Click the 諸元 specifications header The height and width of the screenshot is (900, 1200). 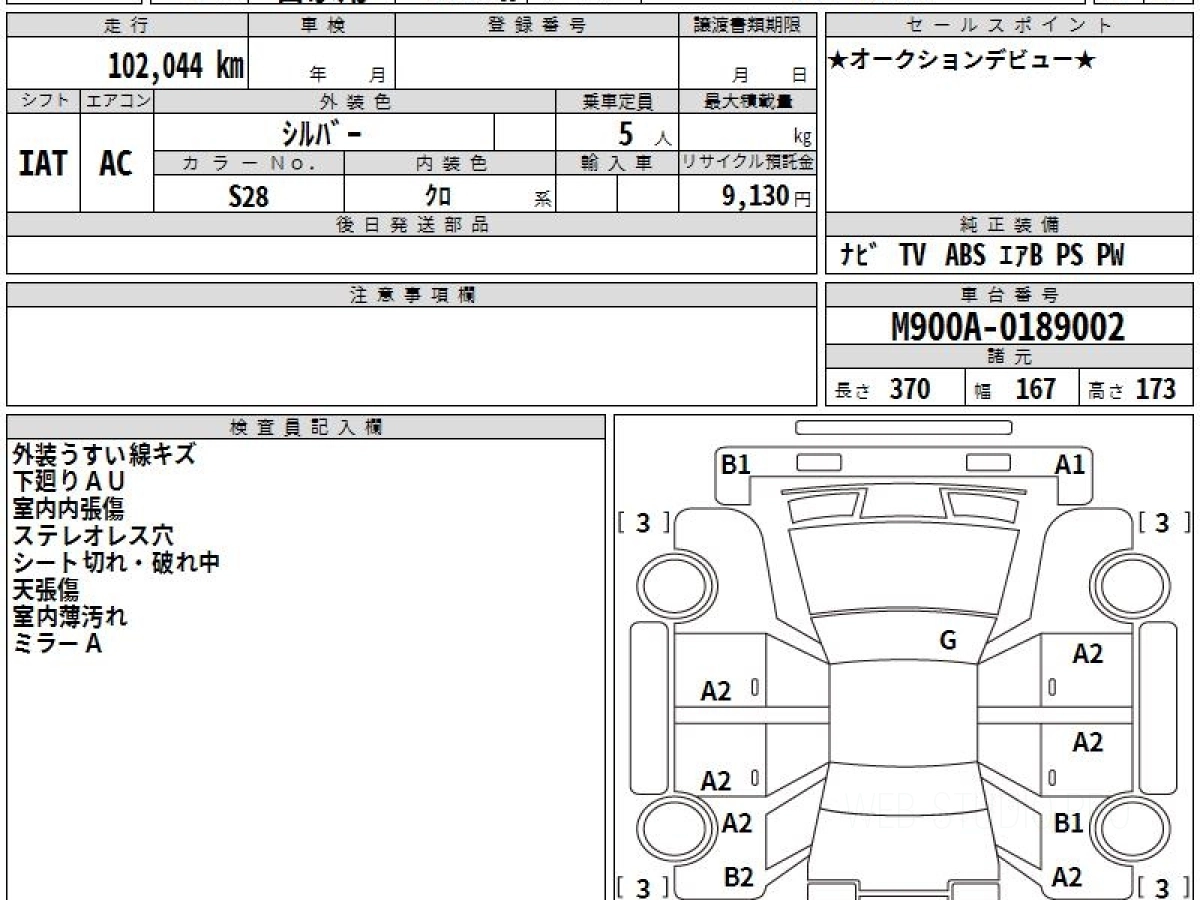[1009, 358]
